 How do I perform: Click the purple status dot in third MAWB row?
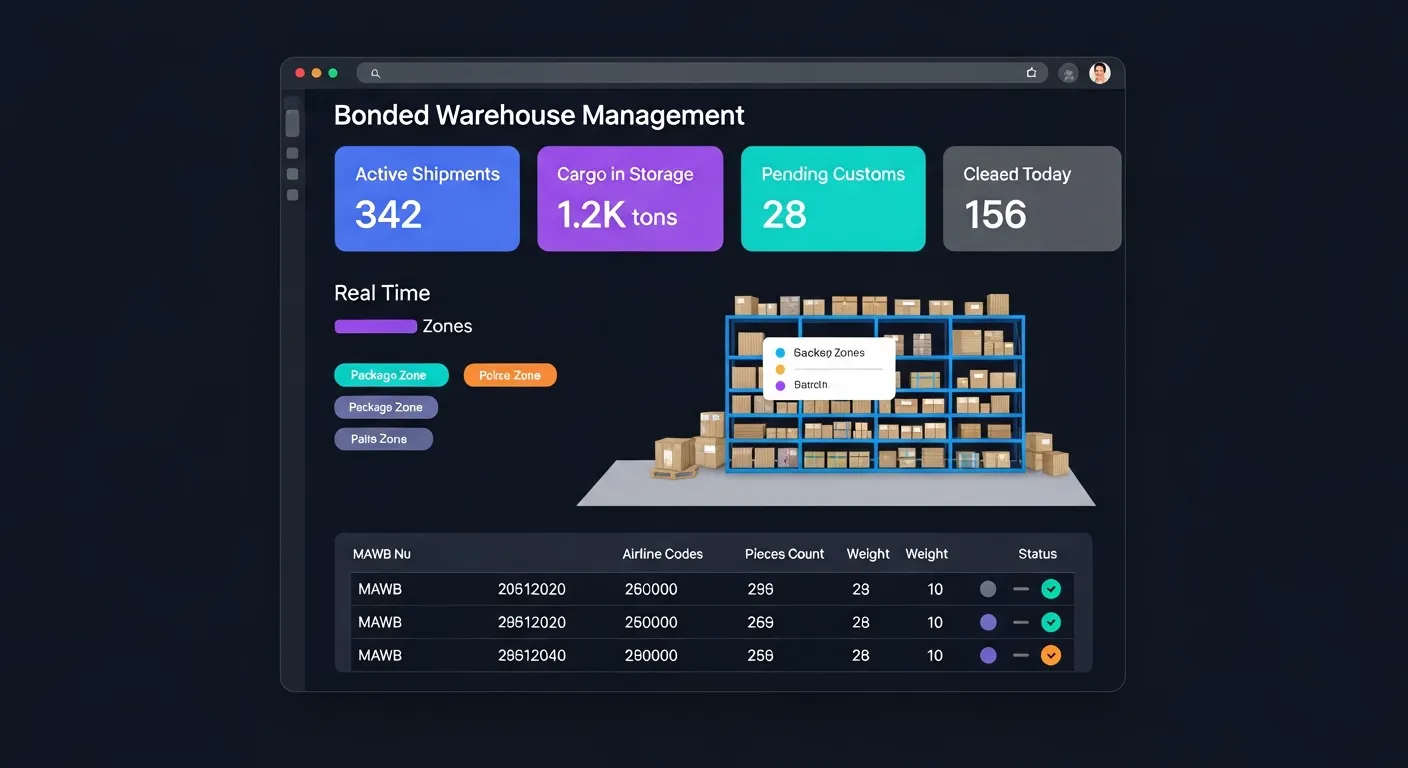[988, 656]
